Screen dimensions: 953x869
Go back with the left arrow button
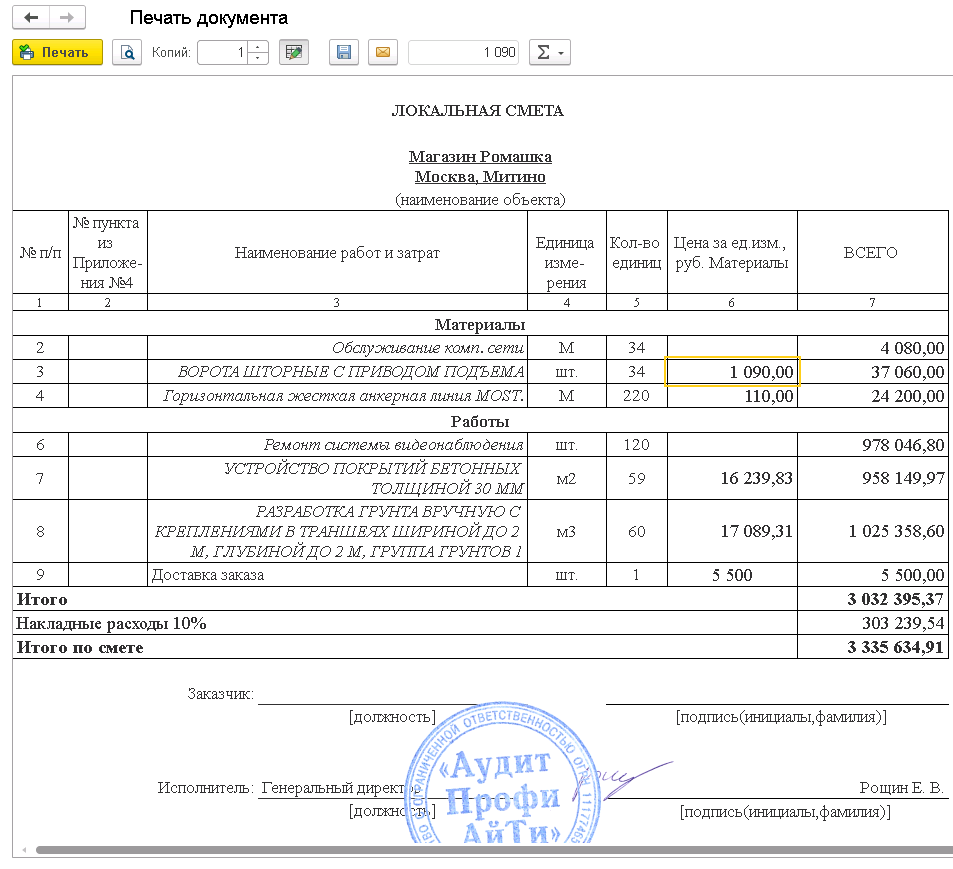[31, 18]
